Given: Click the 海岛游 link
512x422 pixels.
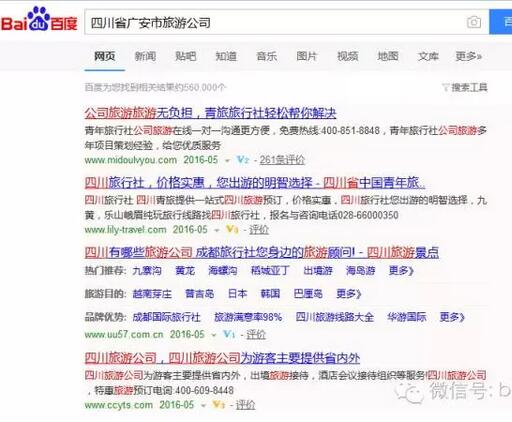Looking at the screenshot, I should pos(361,270).
